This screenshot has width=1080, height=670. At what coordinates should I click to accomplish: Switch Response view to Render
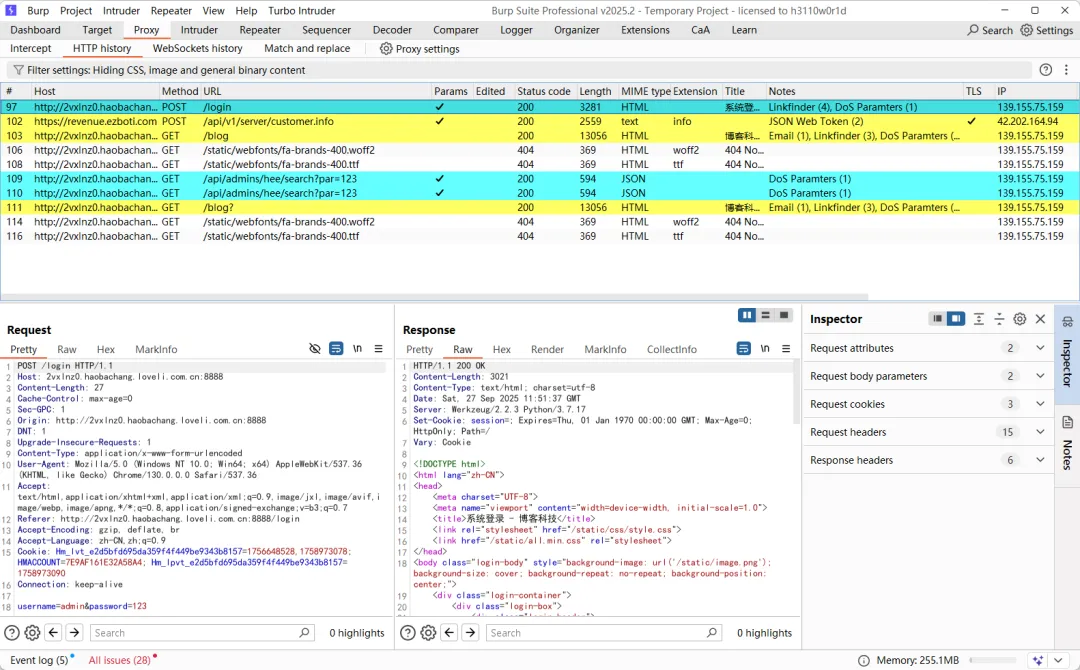[547, 349]
